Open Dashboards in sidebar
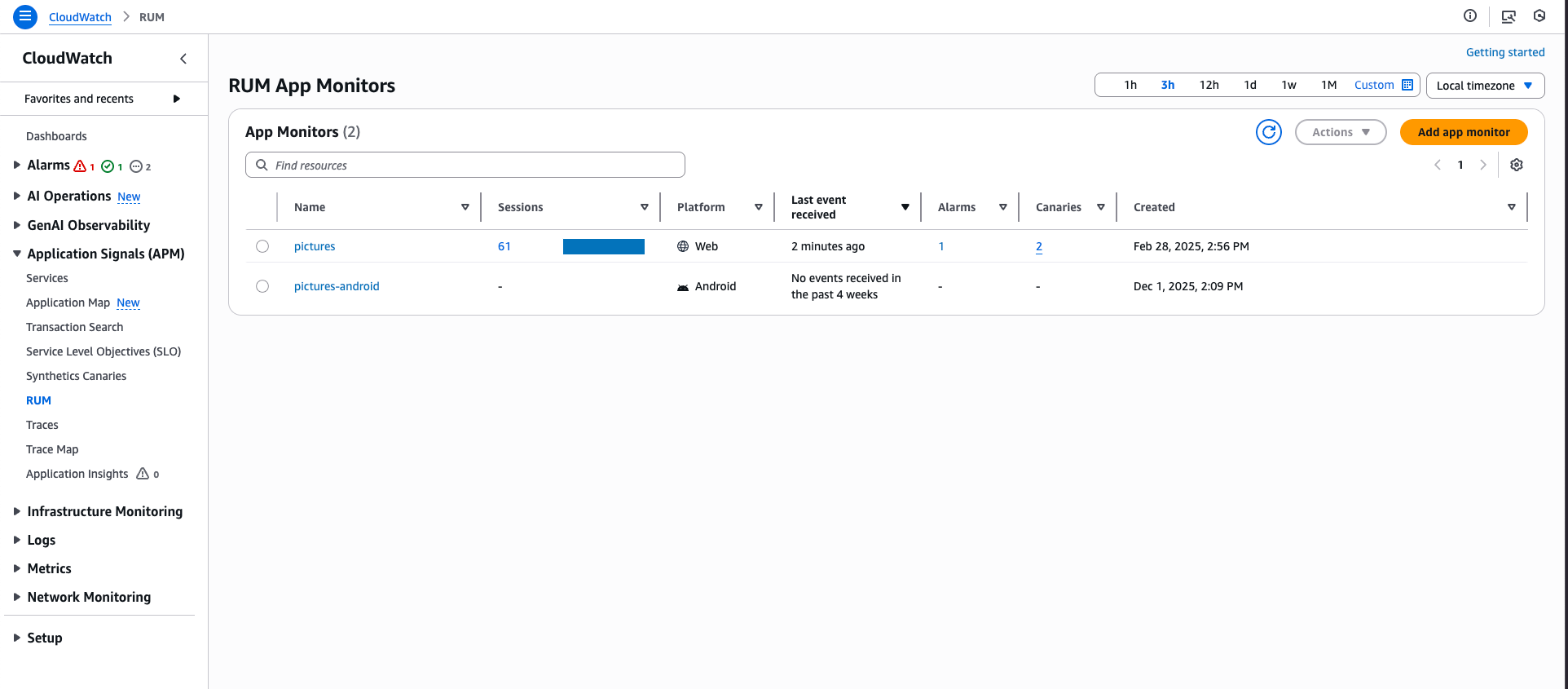 click(56, 136)
